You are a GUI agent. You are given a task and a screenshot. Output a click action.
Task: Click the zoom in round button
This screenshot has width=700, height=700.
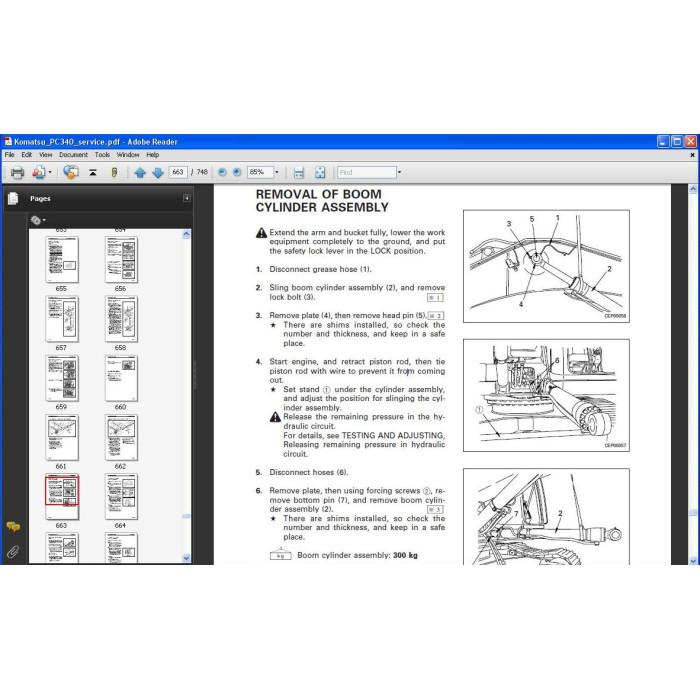coord(237,172)
